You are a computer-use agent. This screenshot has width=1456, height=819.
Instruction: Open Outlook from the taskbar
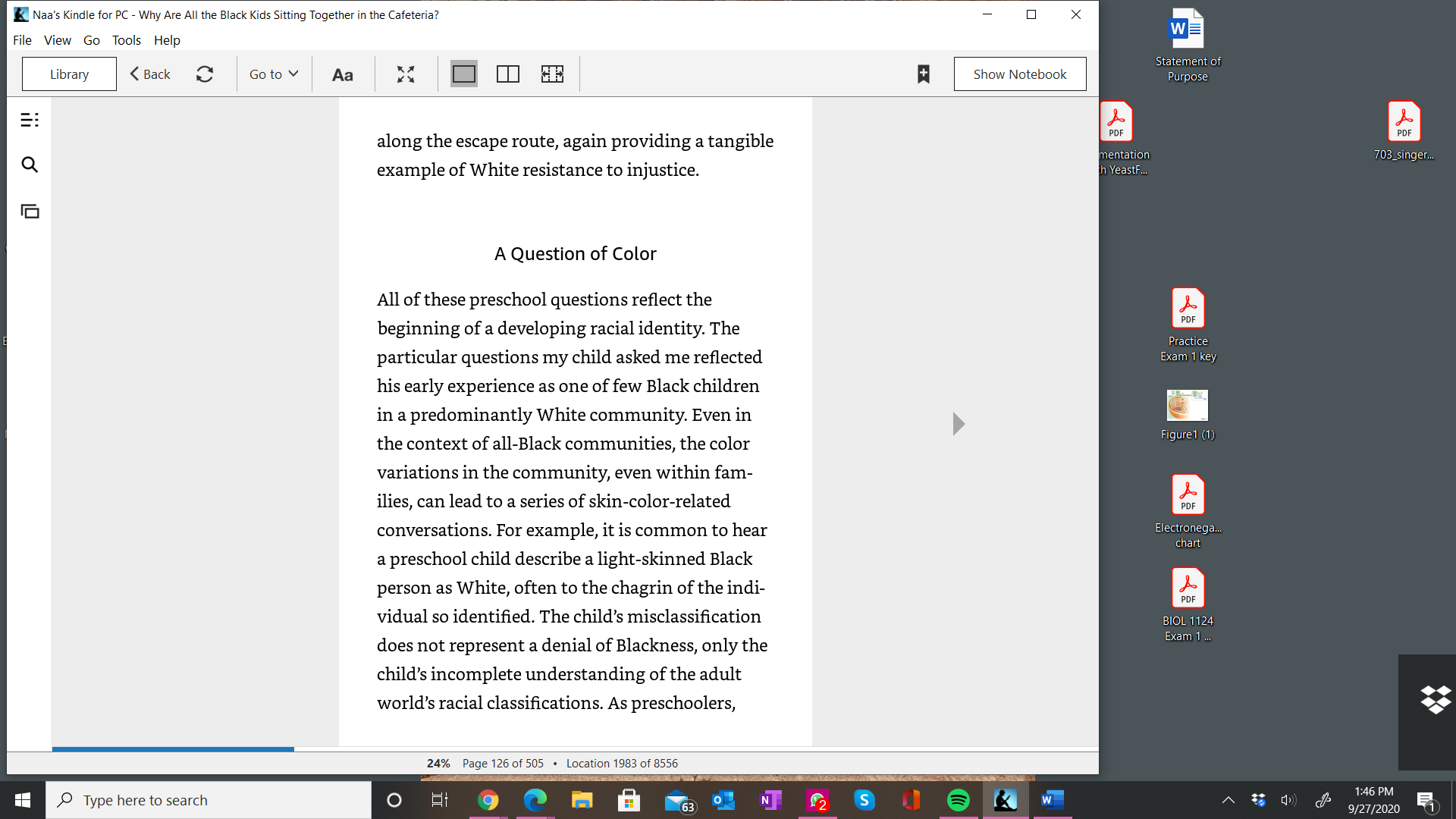click(723, 800)
